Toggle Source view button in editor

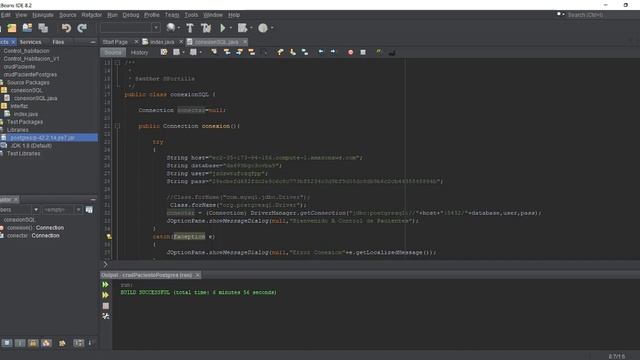click(x=113, y=52)
